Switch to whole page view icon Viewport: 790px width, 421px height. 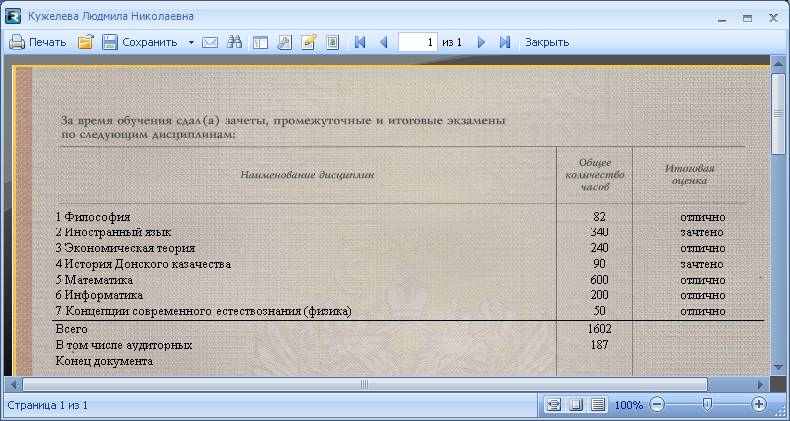(x=576, y=404)
